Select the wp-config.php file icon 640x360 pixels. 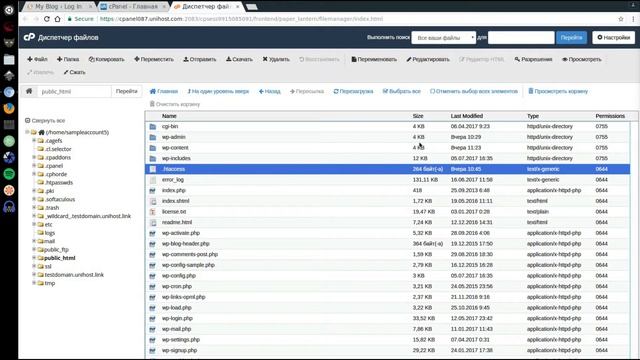pyautogui.click(x=153, y=276)
